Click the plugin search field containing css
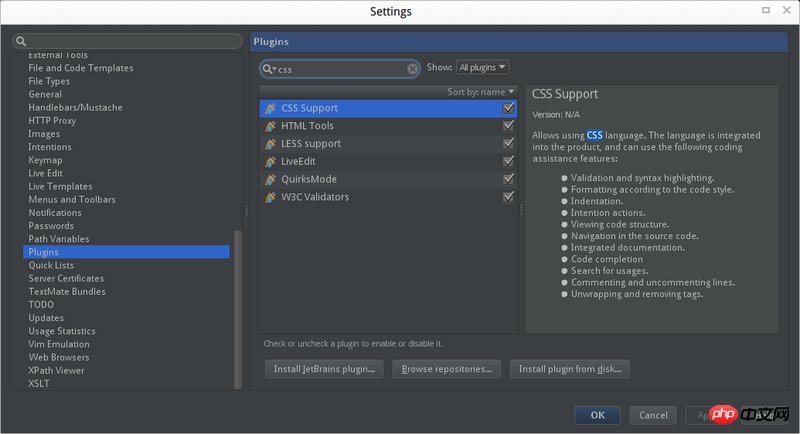Screen dimensions: 800x434 pyautogui.click(x=340, y=69)
